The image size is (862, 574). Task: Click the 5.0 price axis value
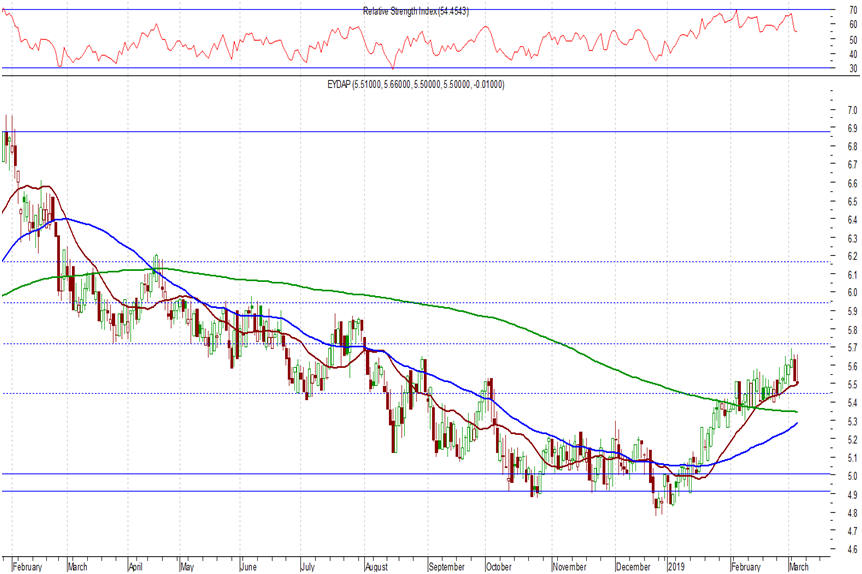(x=852, y=476)
